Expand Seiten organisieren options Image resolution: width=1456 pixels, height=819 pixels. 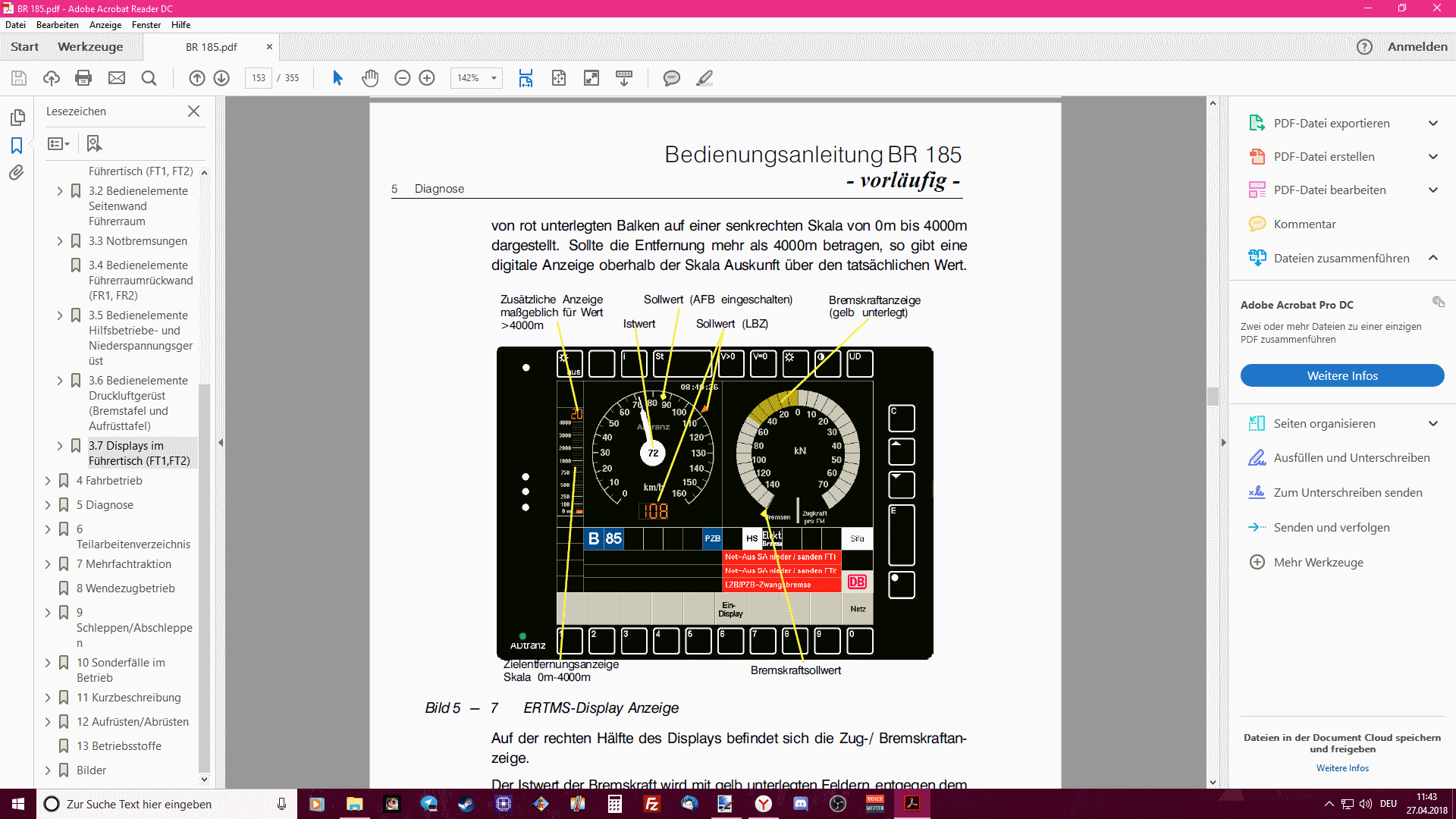(1433, 424)
